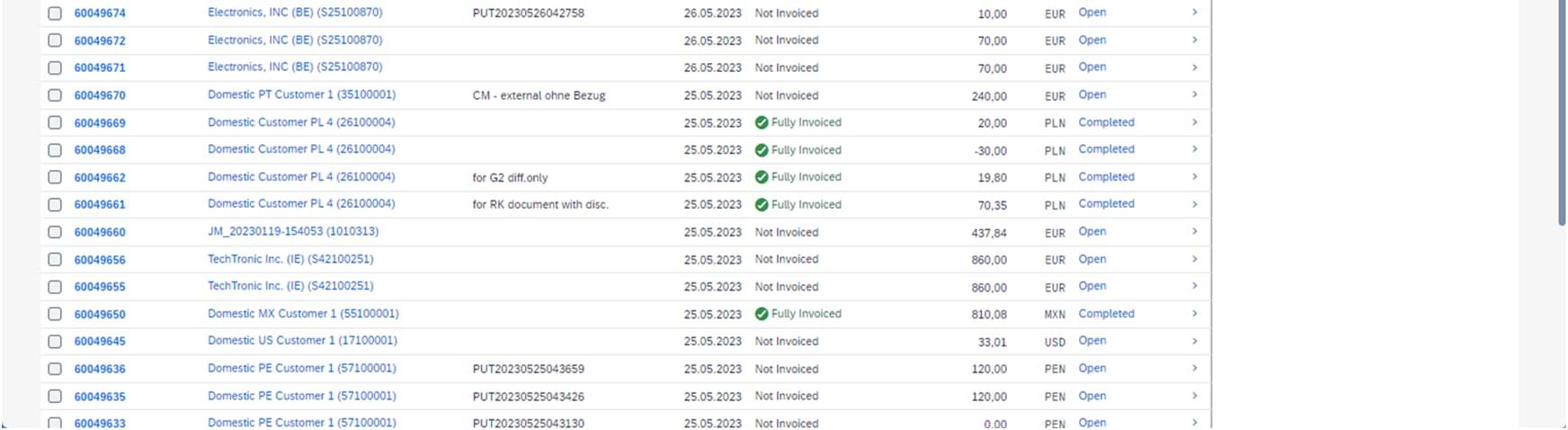Navigate via arrow on row 60049656
This screenshot has width=1568, height=430.
(x=1194, y=259)
